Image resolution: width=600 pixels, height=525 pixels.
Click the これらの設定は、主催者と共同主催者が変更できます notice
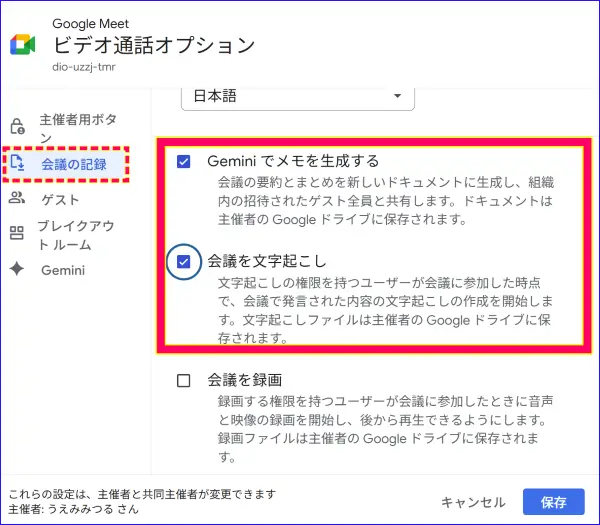pos(142,494)
